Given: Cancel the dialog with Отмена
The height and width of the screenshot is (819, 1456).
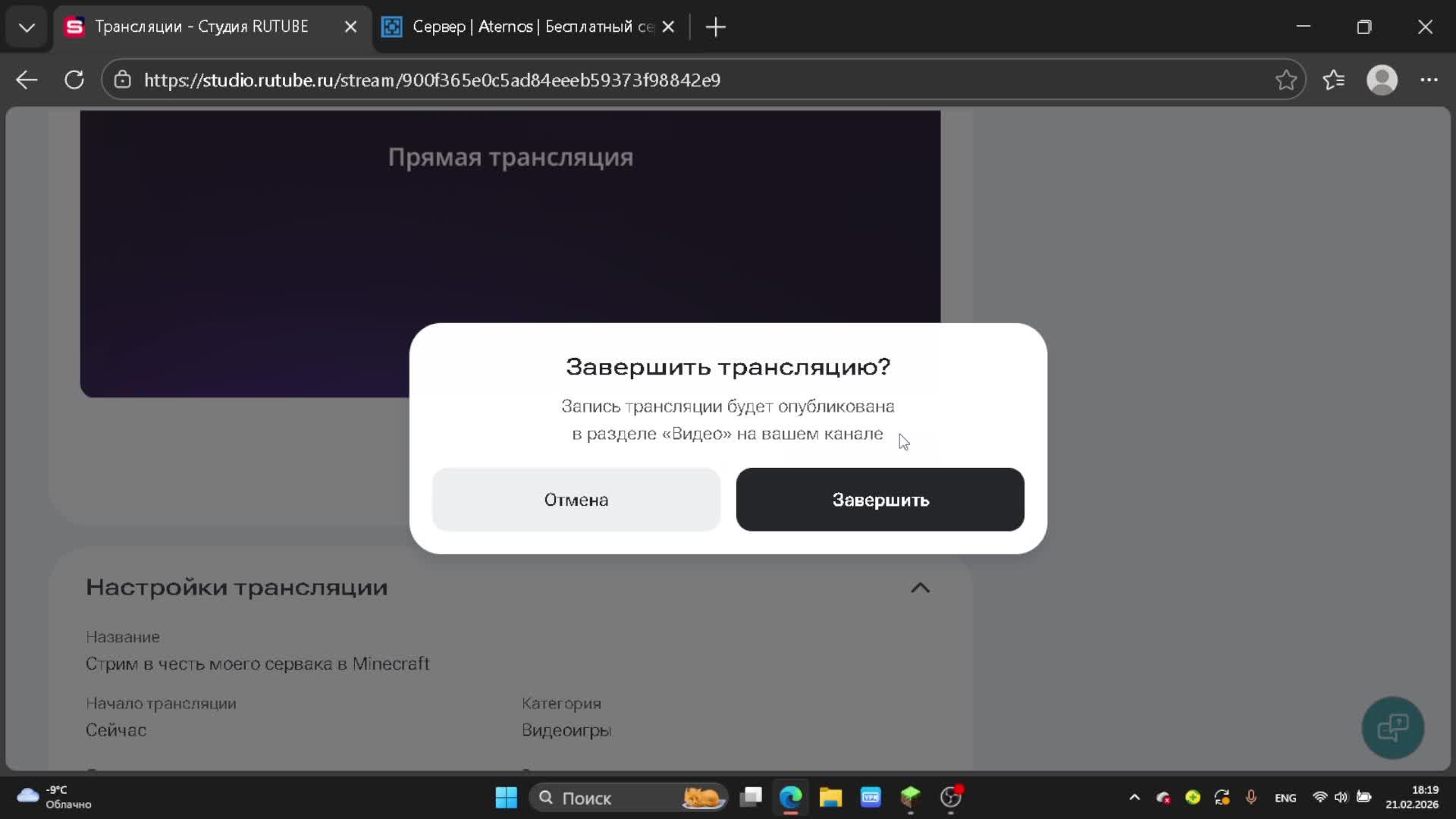Looking at the screenshot, I should point(576,500).
